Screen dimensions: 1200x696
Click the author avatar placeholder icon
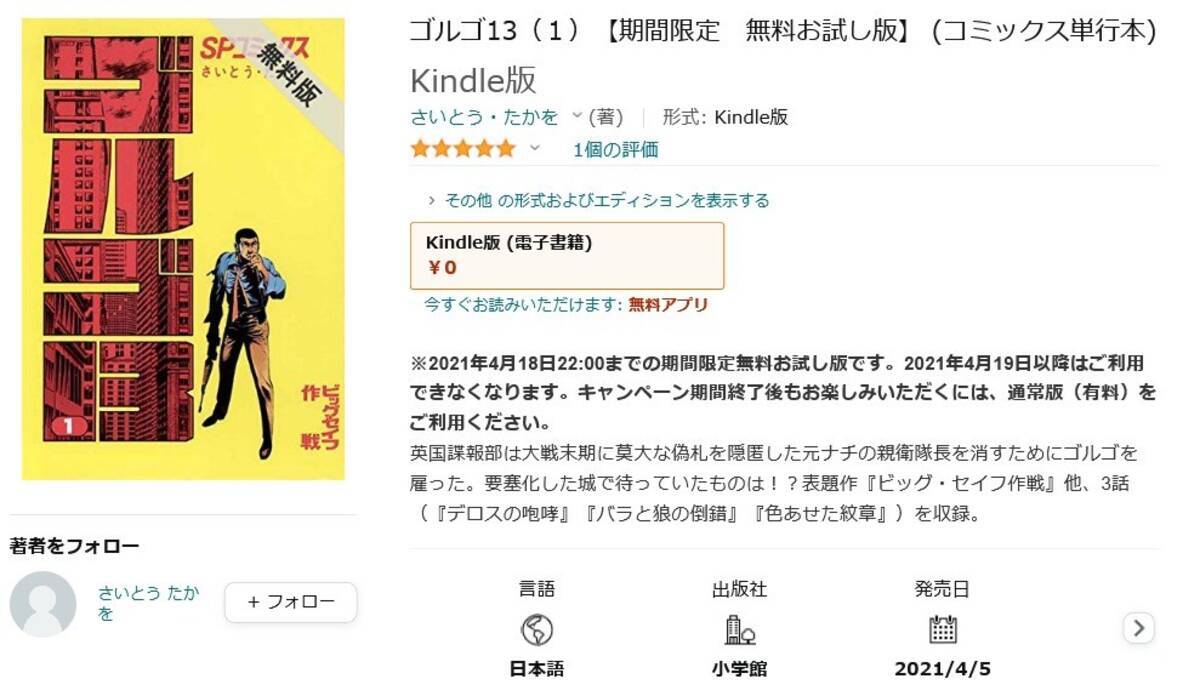point(43,604)
